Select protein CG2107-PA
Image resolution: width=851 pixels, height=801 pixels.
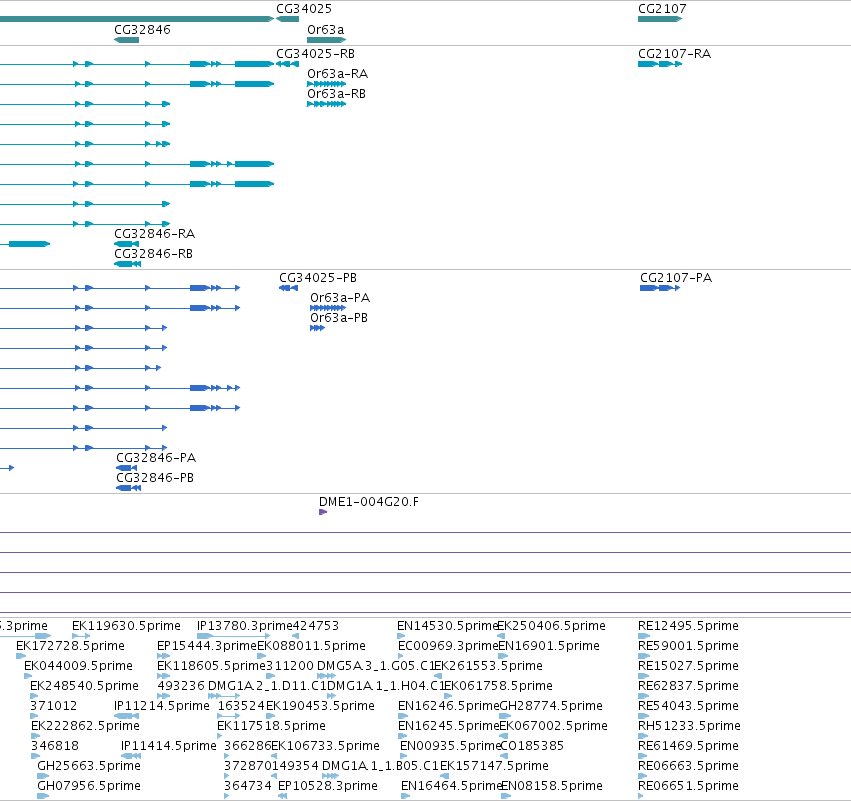pos(660,288)
